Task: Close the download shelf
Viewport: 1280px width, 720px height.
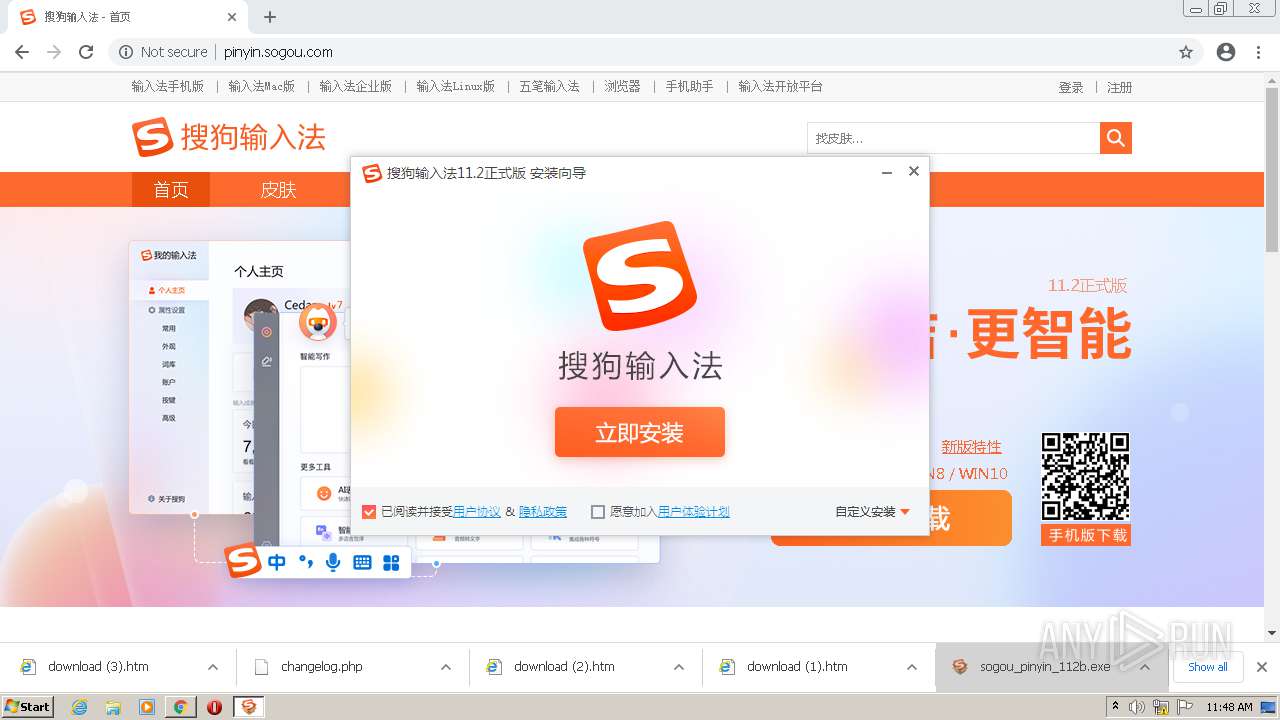Action: tap(1262, 667)
